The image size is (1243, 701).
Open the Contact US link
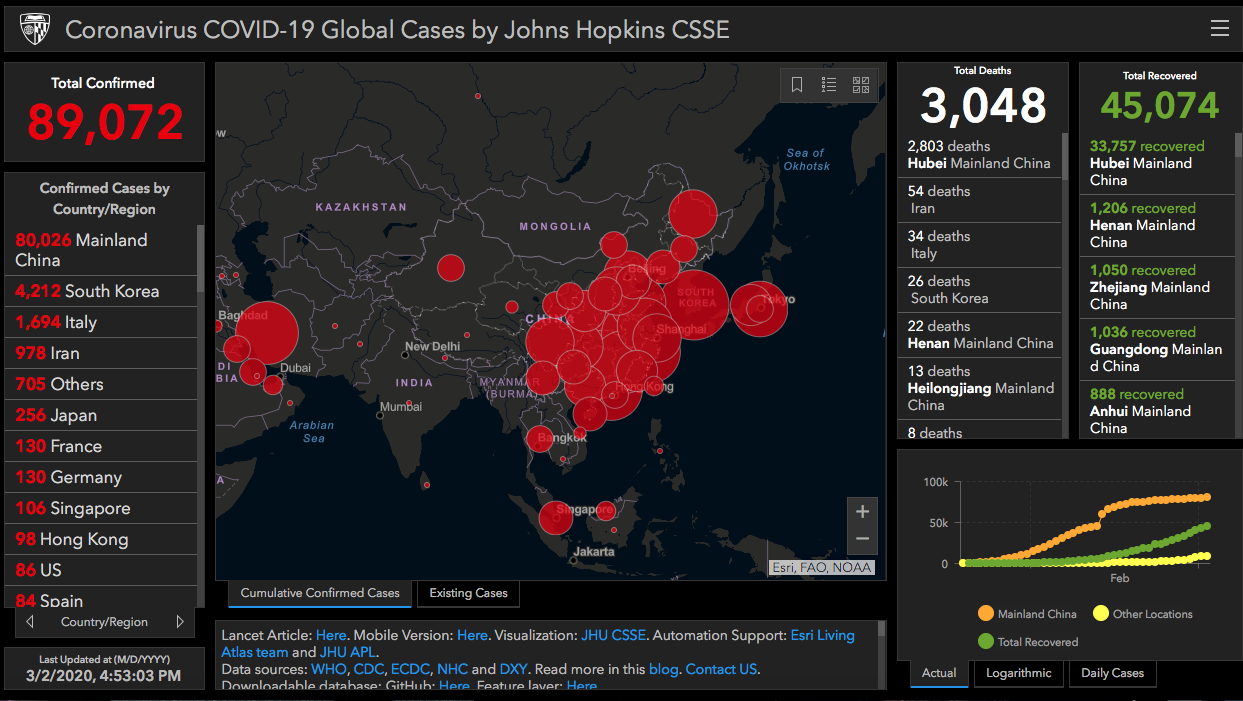pos(721,669)
